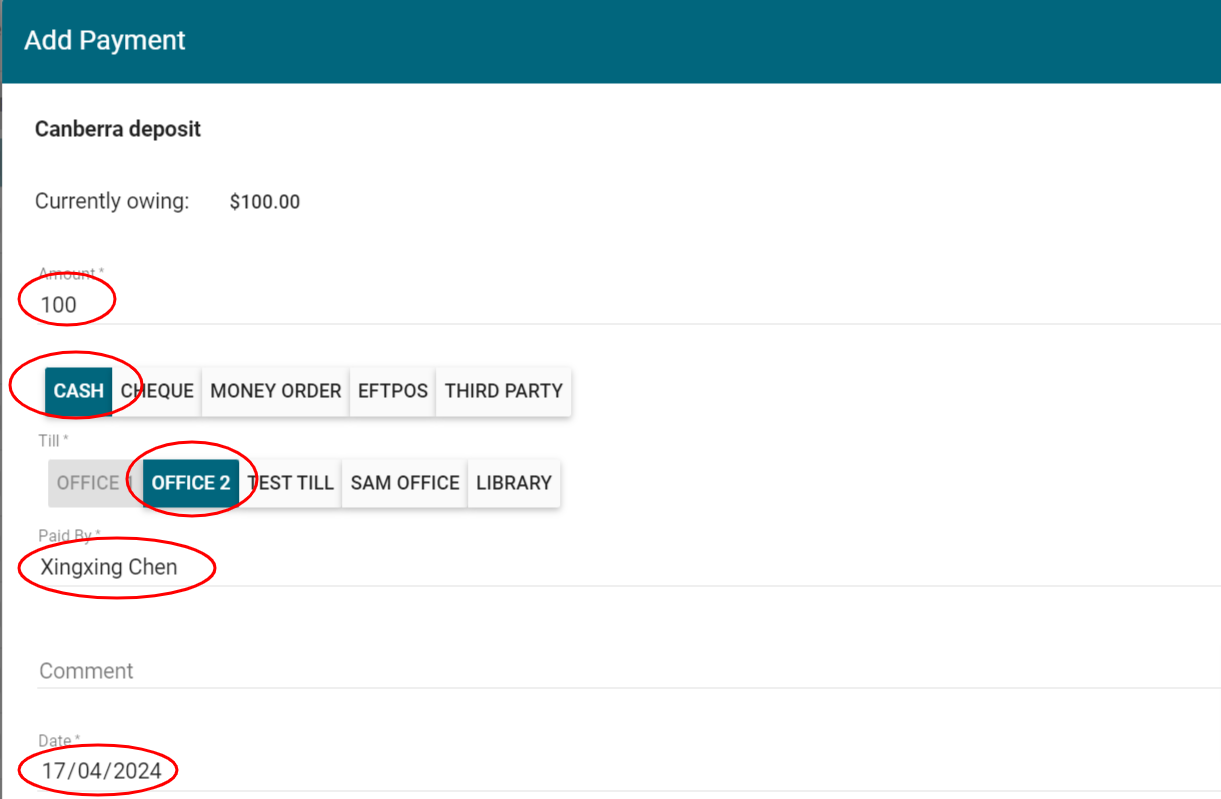Click the Comment field
Viewport: 1221px width, 799px height.
(300, 670)
